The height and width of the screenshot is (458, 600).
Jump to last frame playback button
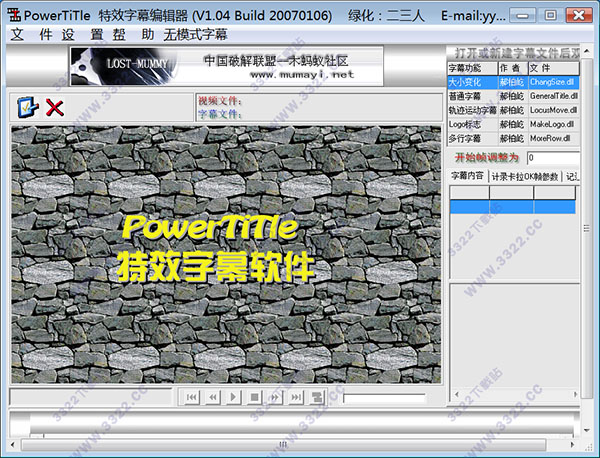[296, 398]
